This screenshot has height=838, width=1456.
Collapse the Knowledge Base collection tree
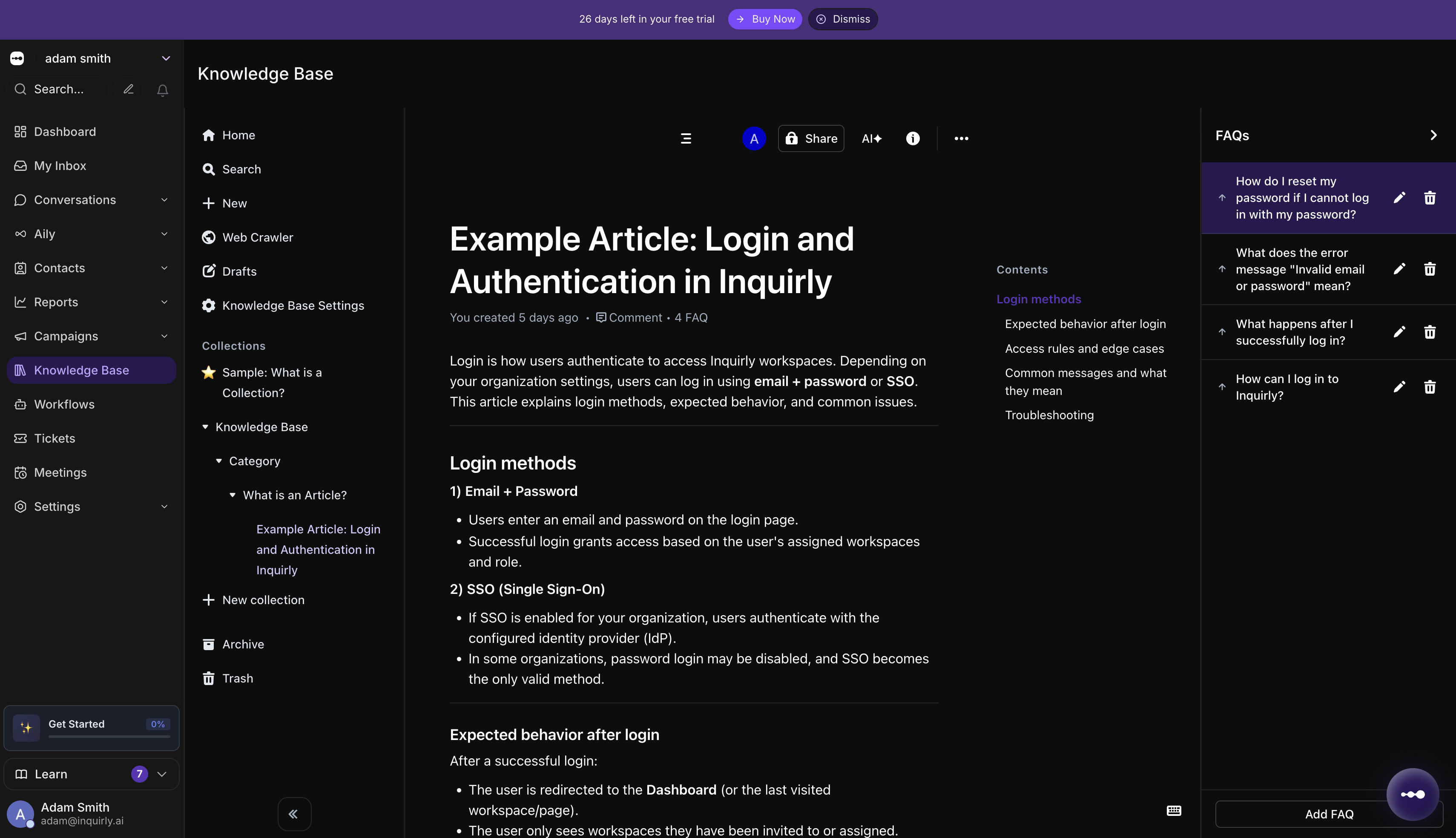pos(205,427)
